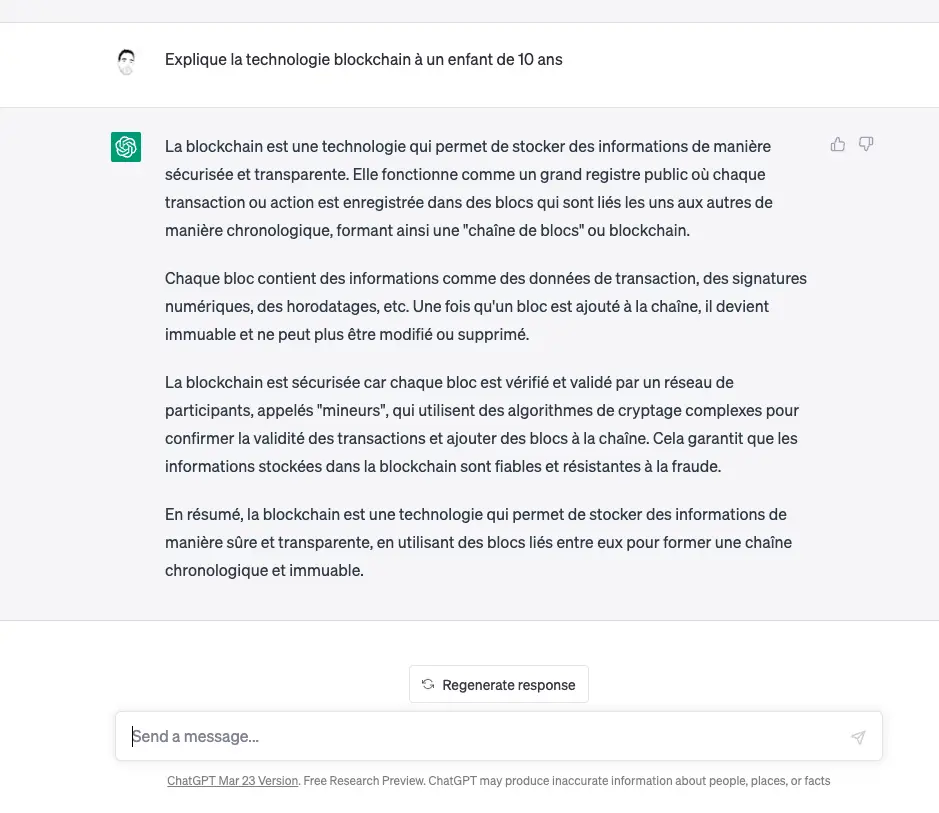The height and width of the screenshot is (813, 939).
Task: Open the ChatGPT Mar 23 Version link
Action: pyautogui.click(x=232, y=781)
